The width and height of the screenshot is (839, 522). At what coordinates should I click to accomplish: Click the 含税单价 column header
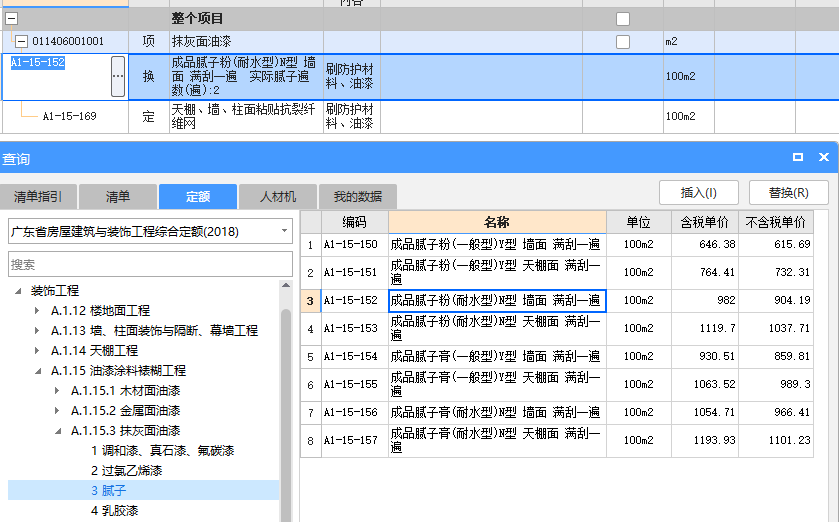tap(705, 222)
